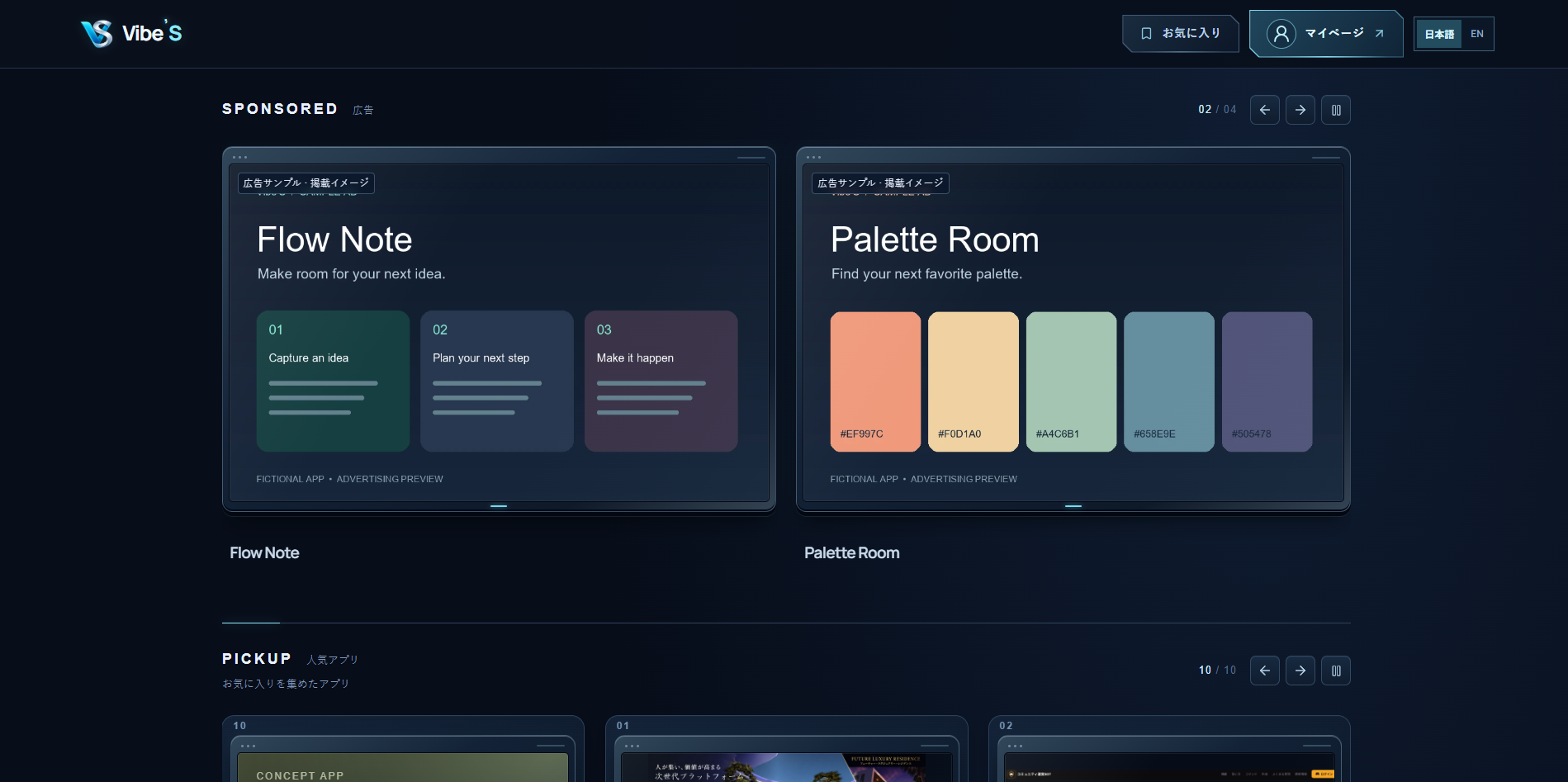Viewport: 1568px width, 782px height.
Task: Click the お気に入りを集めたアプリ subtitle
Action: 286,684
